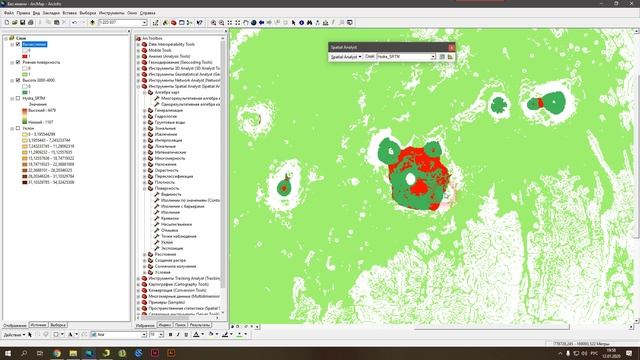Image resolution: width=640 pixels, height=360 pixels.
Task: Switch to the Выборка tab
Action: point(58,325)
